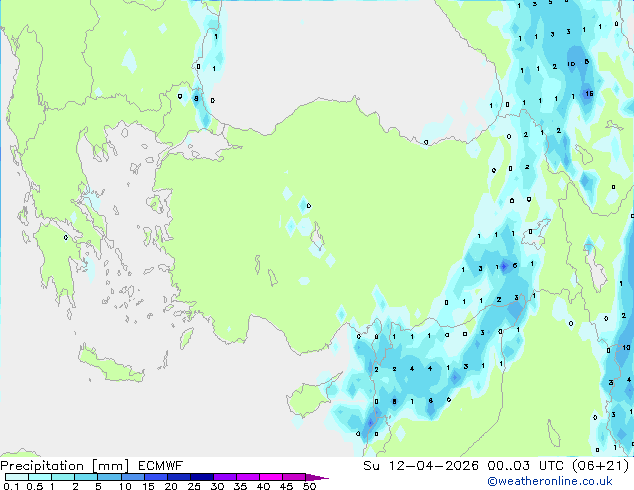The height and width of the screenshot is (490, 634).
Task: Click the 25–30 mm navy legend swatch
Action: tap(201, 477)
